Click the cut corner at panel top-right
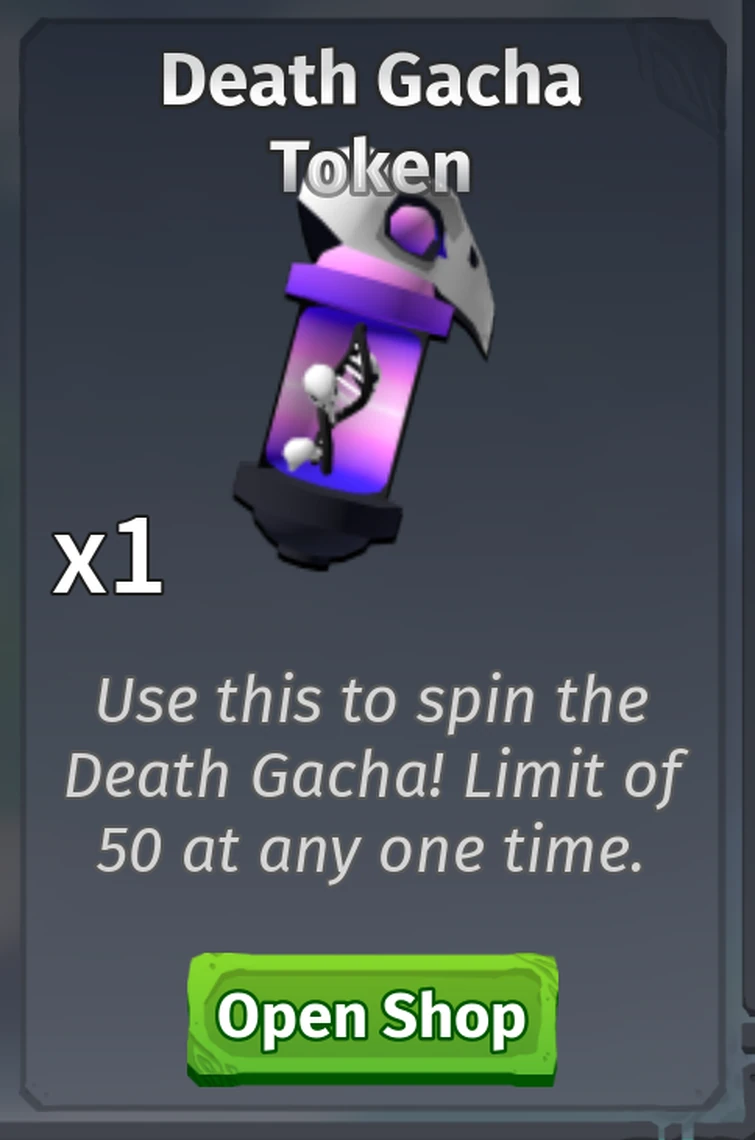 [x=714, y=35]
